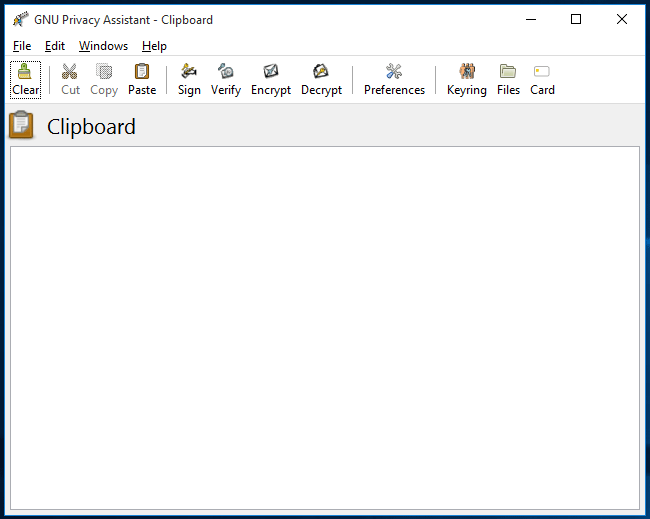
Task: Click the Cut scissors icon
Action: click(70, 80)
